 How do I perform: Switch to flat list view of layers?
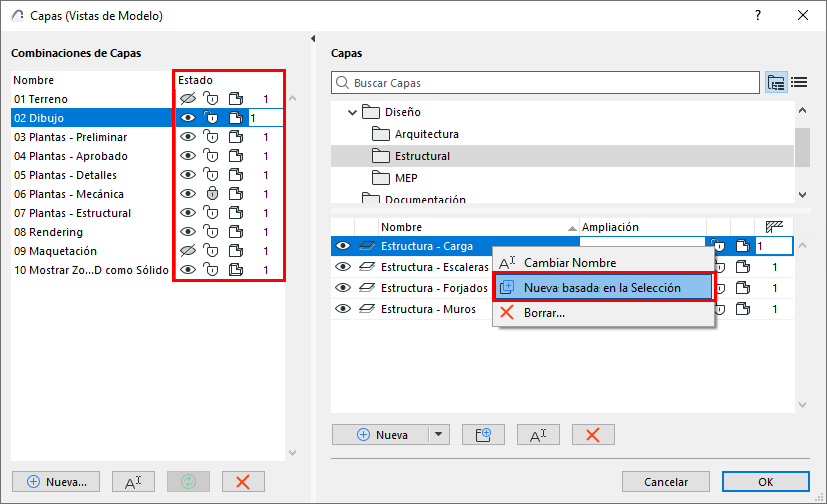click(799, 83)
